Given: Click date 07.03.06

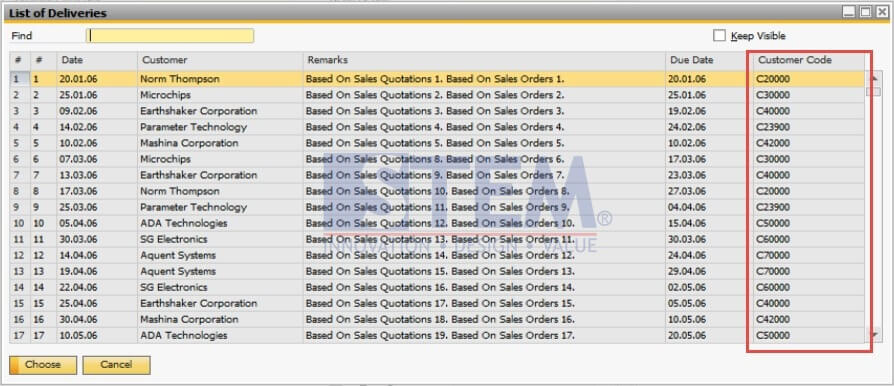Looking at the screenshot, I should [x=78, y=159].
